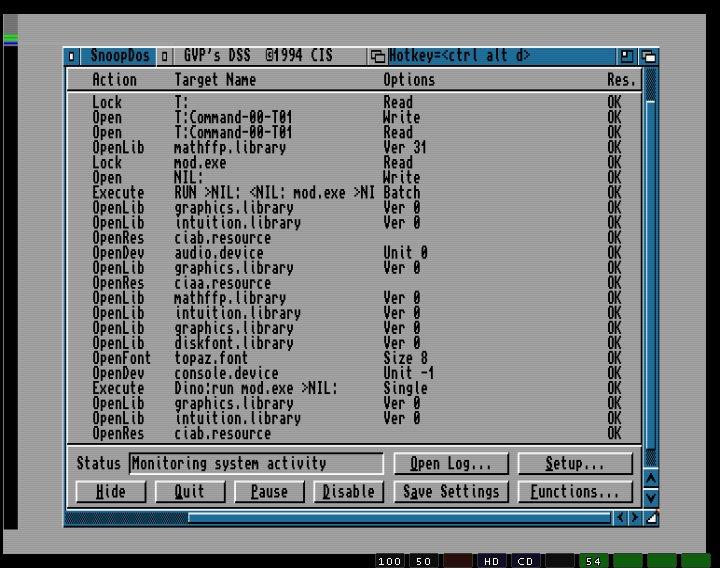Click the Action column header
The width and height of the screenshot is (720, 568).
114,80
